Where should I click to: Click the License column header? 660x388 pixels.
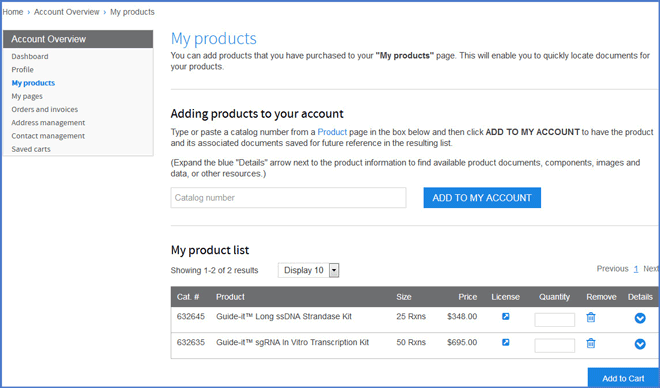(506, 297)
